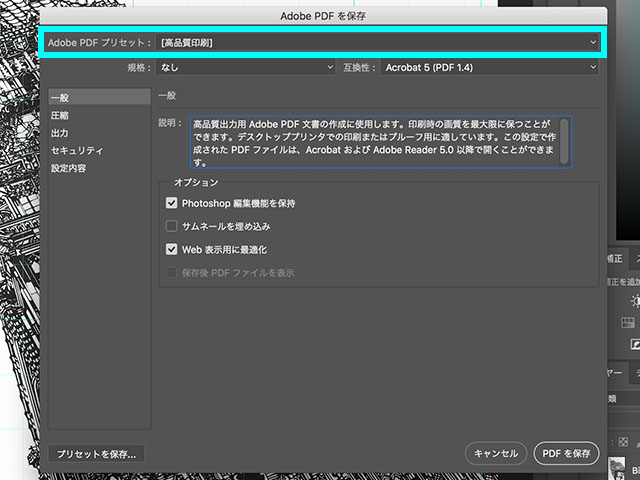Open the 規格 dropdown showing なし

(245, 67)
